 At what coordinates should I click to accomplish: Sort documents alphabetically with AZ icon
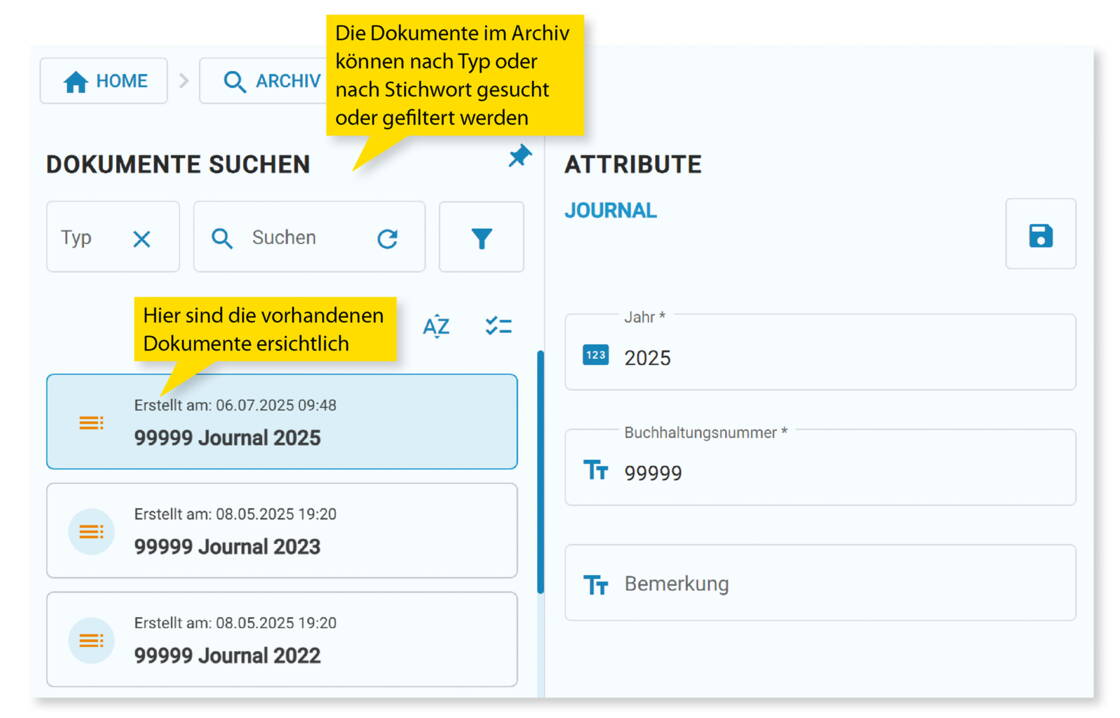(x=436, y=327)
